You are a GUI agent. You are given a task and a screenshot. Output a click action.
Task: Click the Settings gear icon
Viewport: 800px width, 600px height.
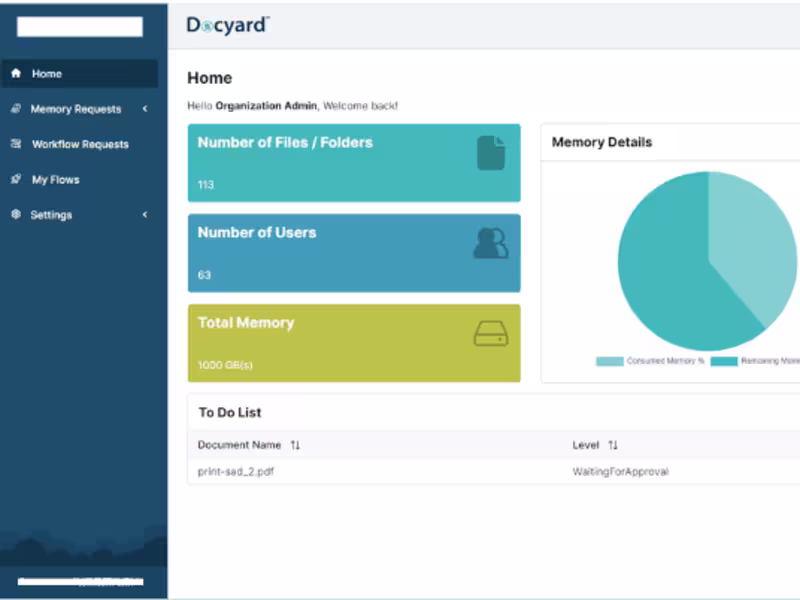(x=15, y=214)
